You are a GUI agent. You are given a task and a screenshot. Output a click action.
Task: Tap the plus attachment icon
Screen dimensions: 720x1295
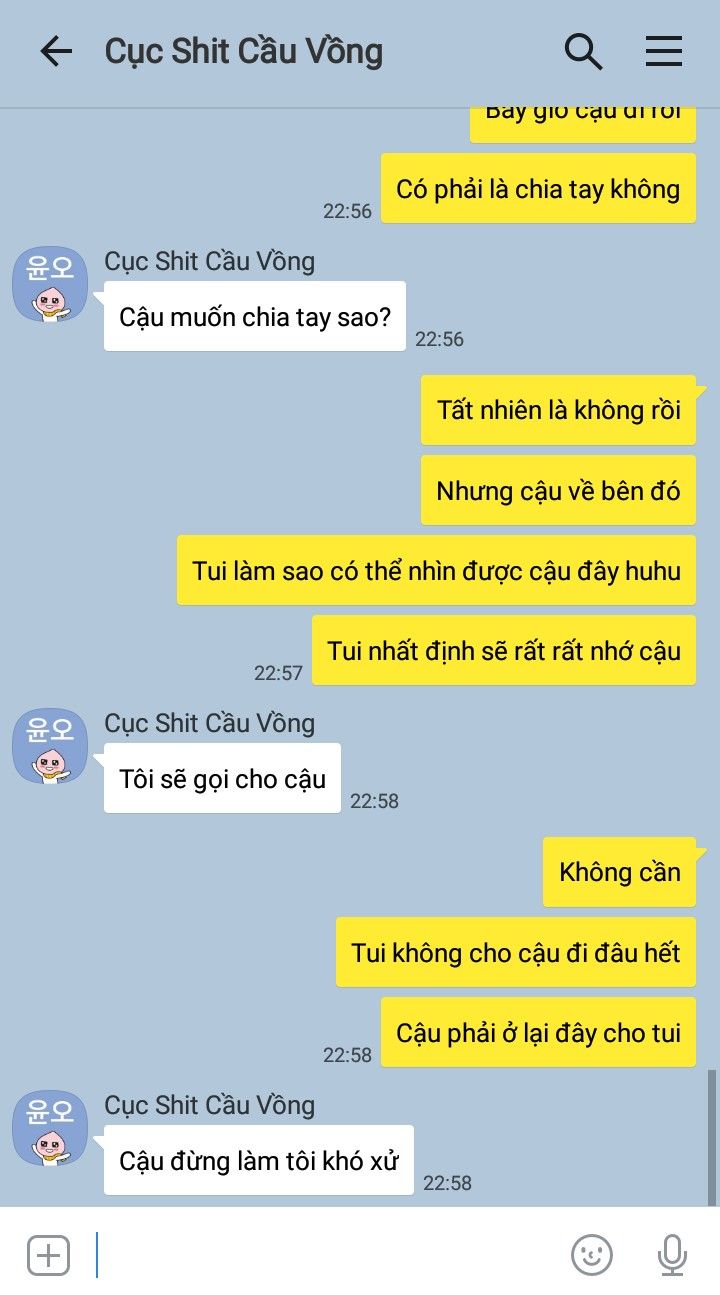pos(48,1254)
